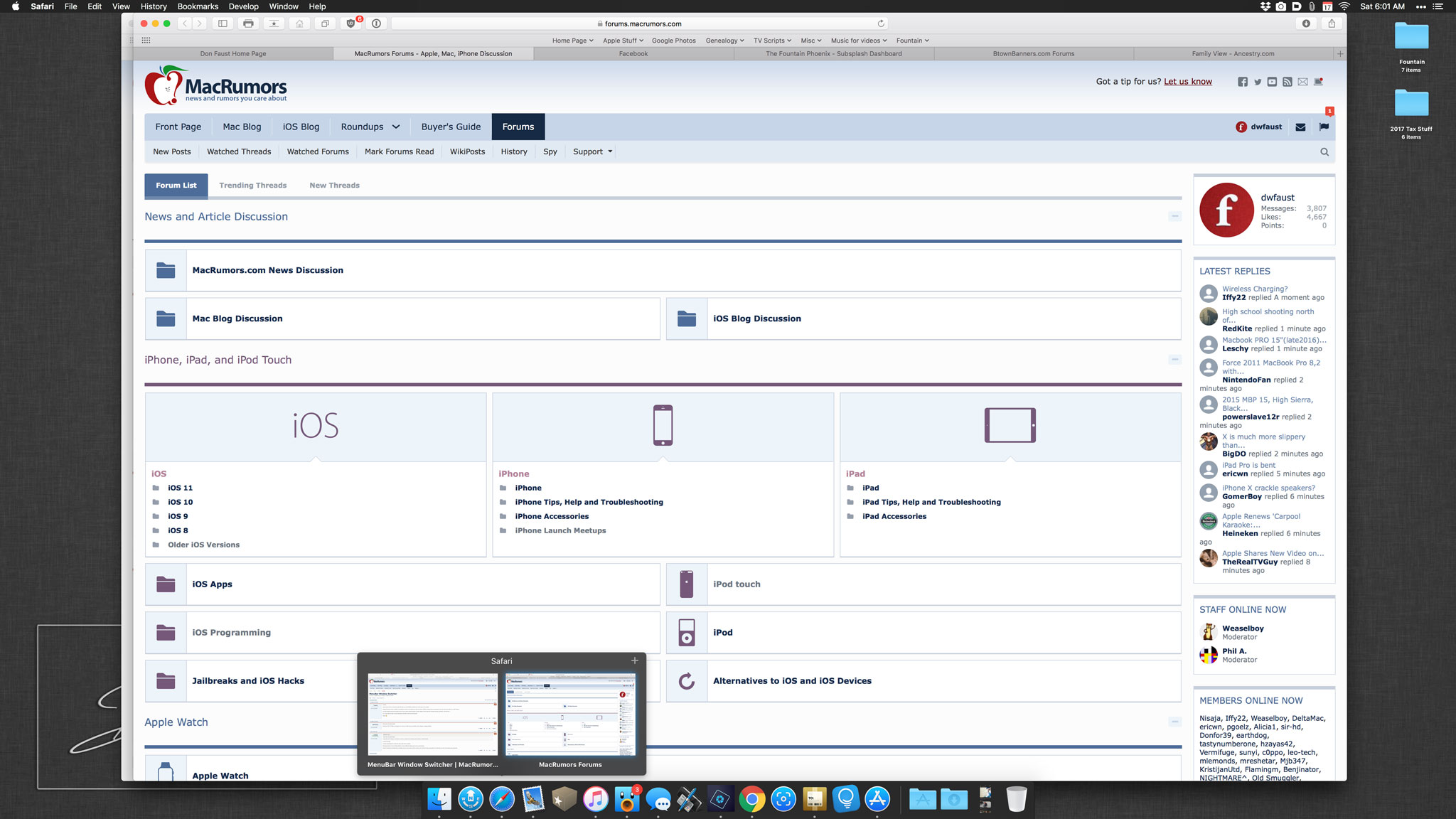Image resolution: width=1456 pixels, height=819 pixels.
Task: Open the alerts flag icon
Action: pyautogui.click(x=1324, y=127)
